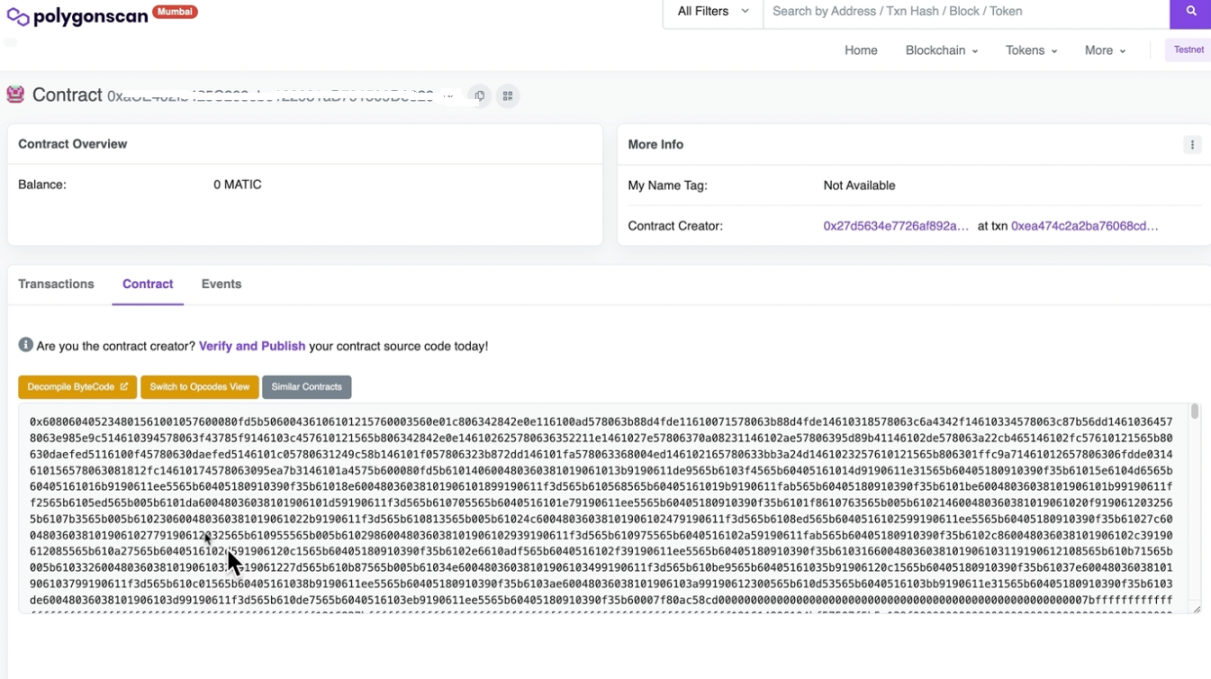This screenshot has width=1211, height=679.
Task: Copy the contract address to clipboard
Action: 480,96
